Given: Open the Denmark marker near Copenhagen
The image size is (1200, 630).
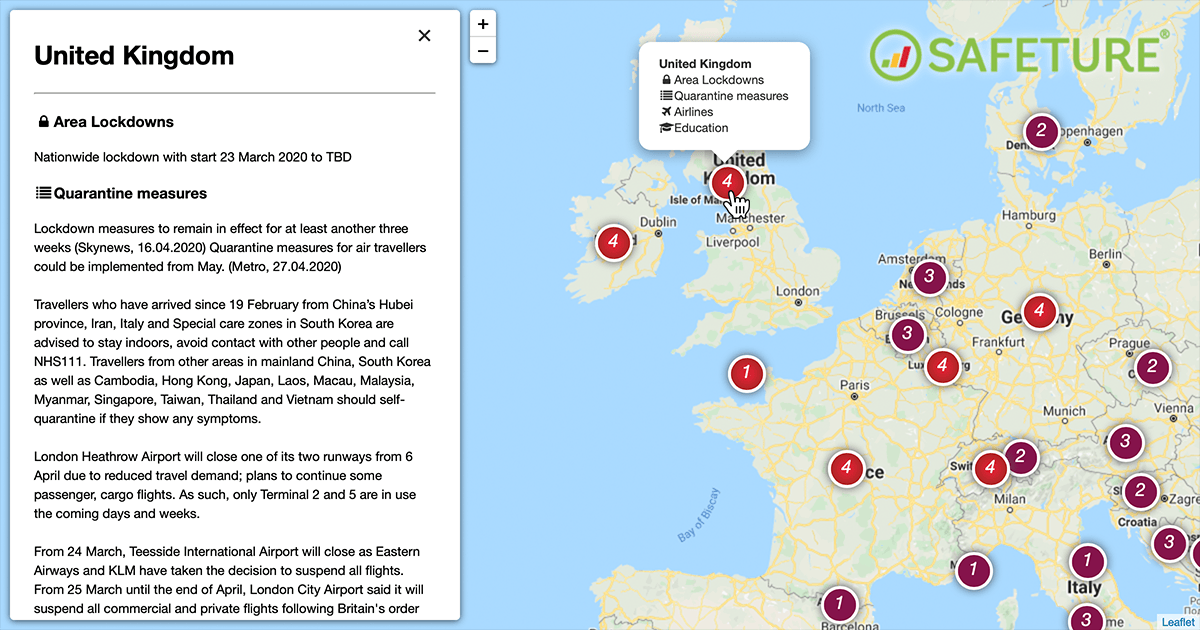Looking at the screenshot, I should click(x=1041, y=130).
